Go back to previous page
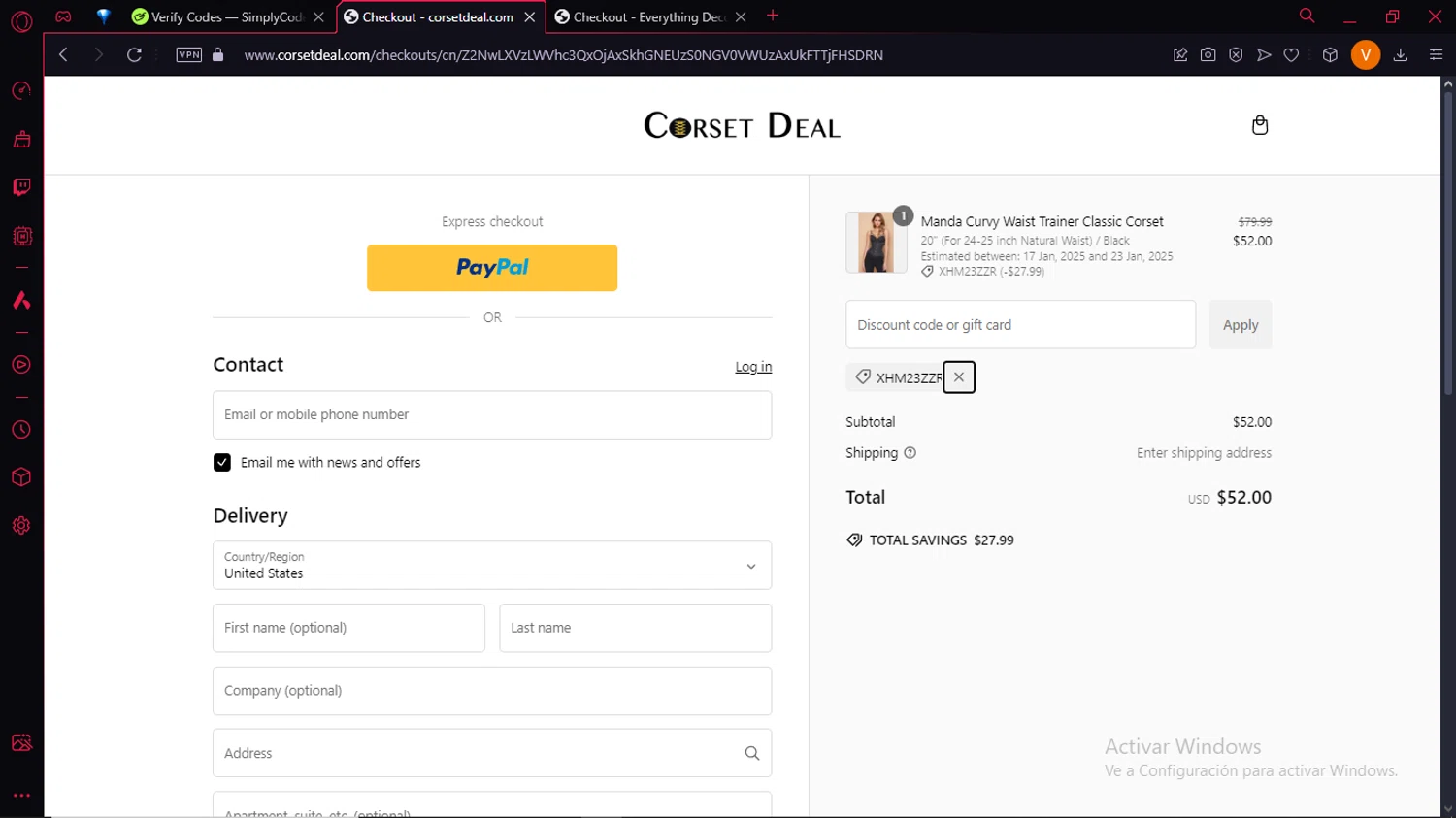 click(x=63, y=55)
